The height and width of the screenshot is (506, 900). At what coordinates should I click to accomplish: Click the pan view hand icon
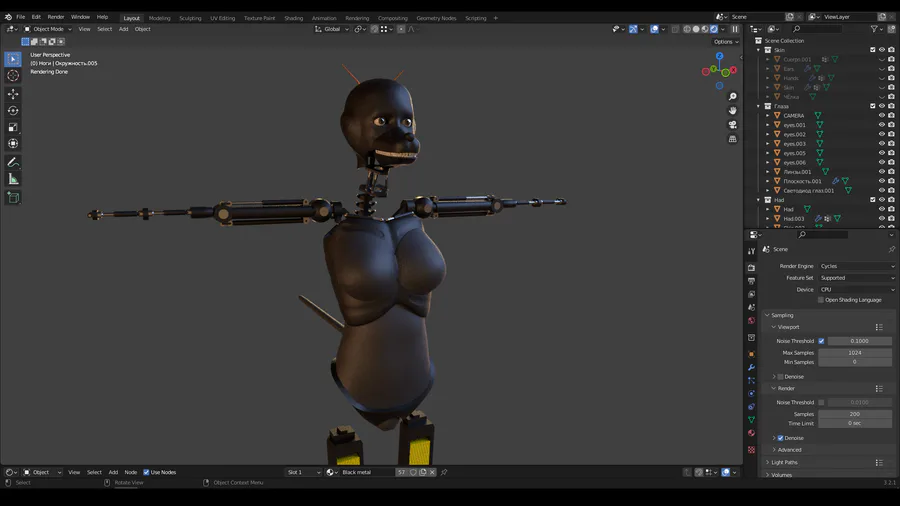[x=732, y=111]
